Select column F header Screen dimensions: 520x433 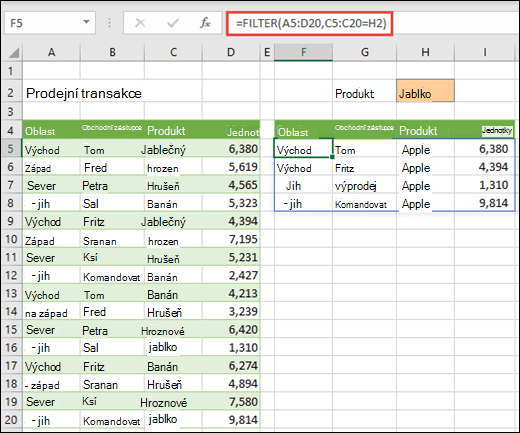(x=303, y=52)
